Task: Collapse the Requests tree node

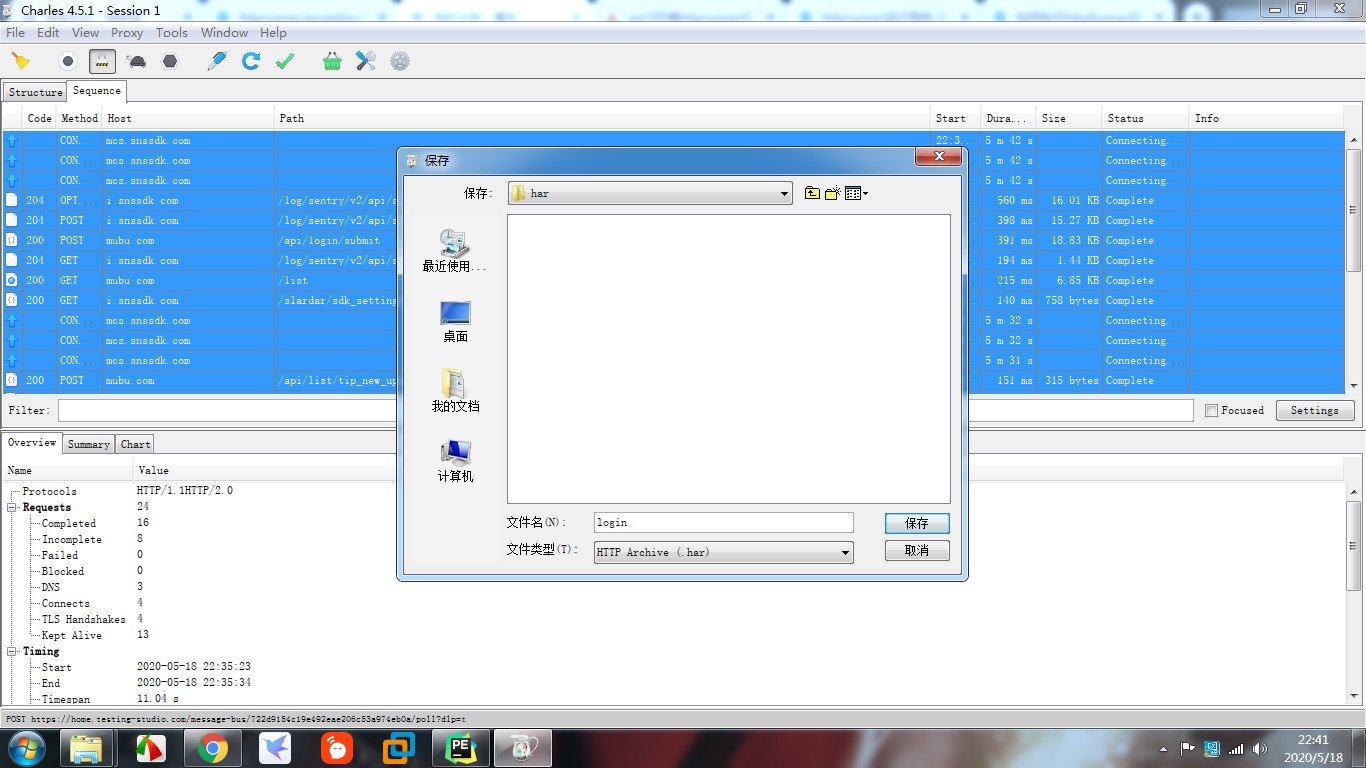Action: point(13,507)
